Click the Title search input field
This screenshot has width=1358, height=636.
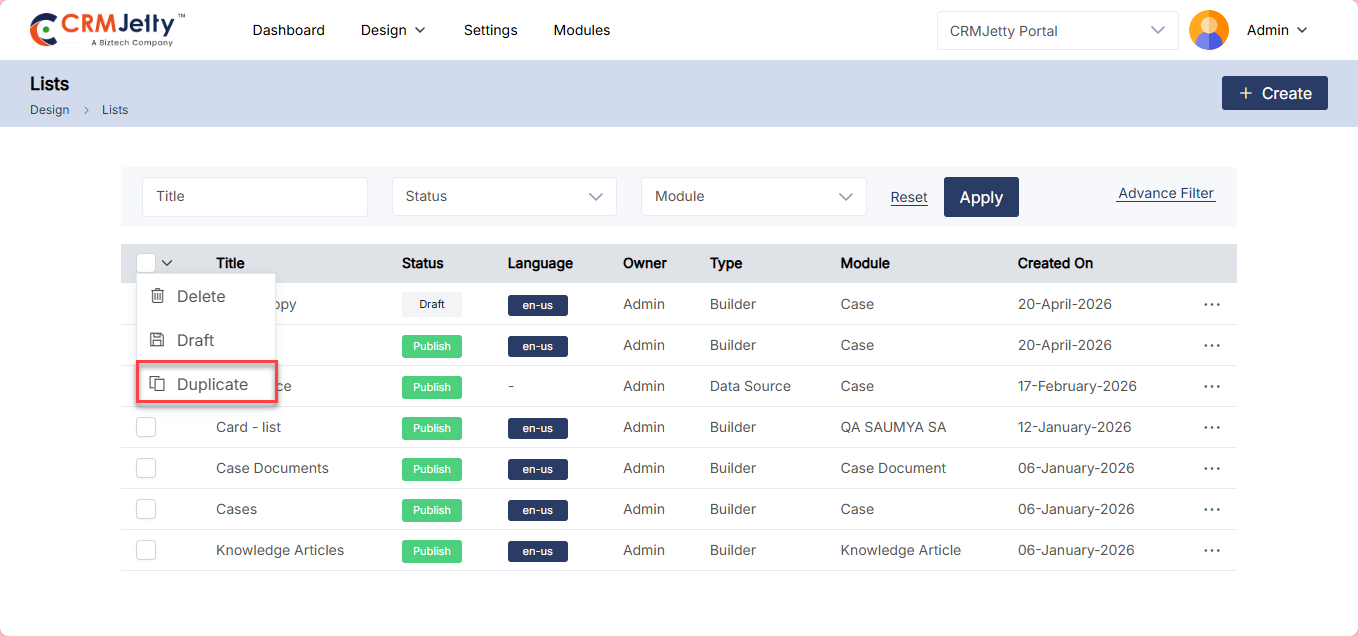pyautogui.click(x=255, y=197)
